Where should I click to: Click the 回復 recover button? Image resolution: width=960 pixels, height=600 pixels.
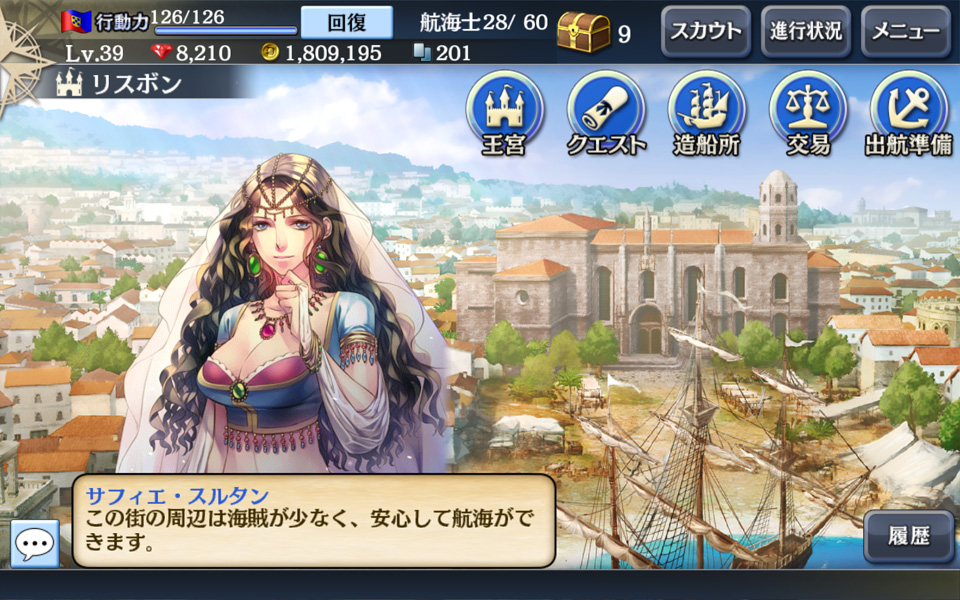click(347, 23)
